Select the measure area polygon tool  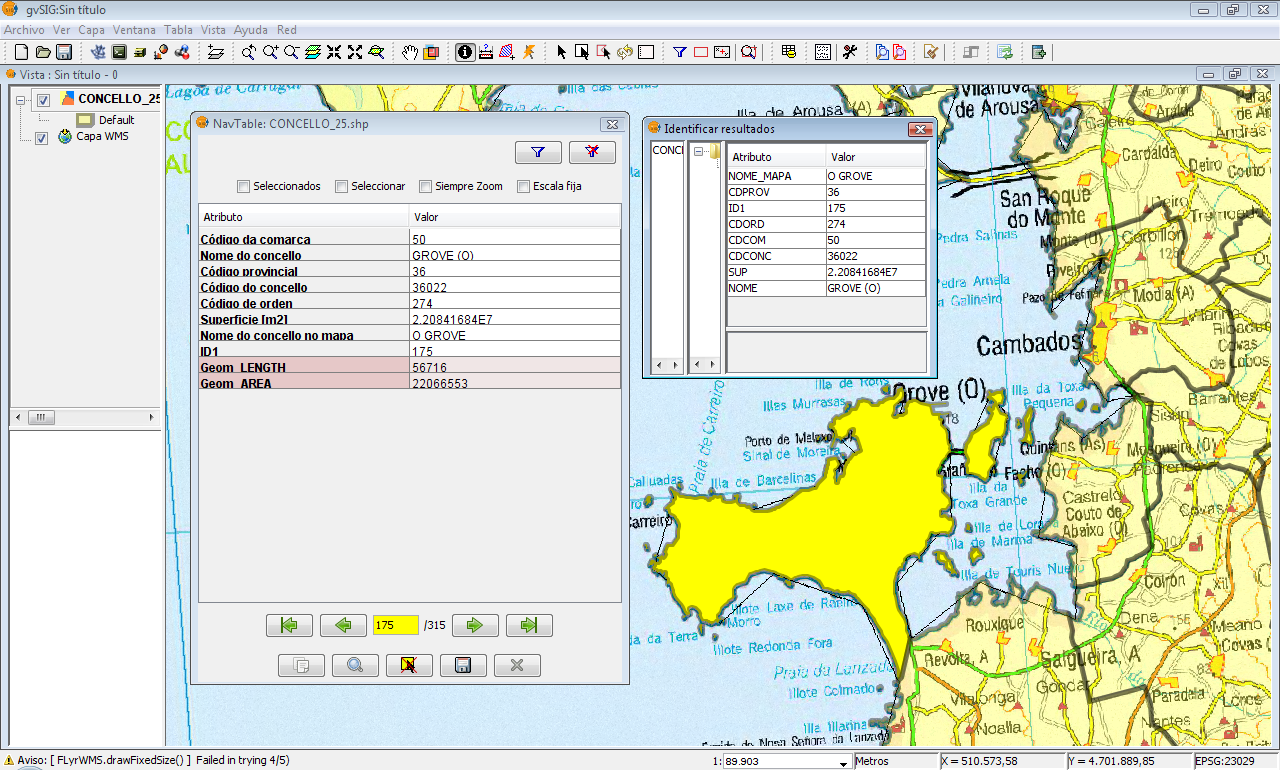pyautogui.click(x=507, y=52)
